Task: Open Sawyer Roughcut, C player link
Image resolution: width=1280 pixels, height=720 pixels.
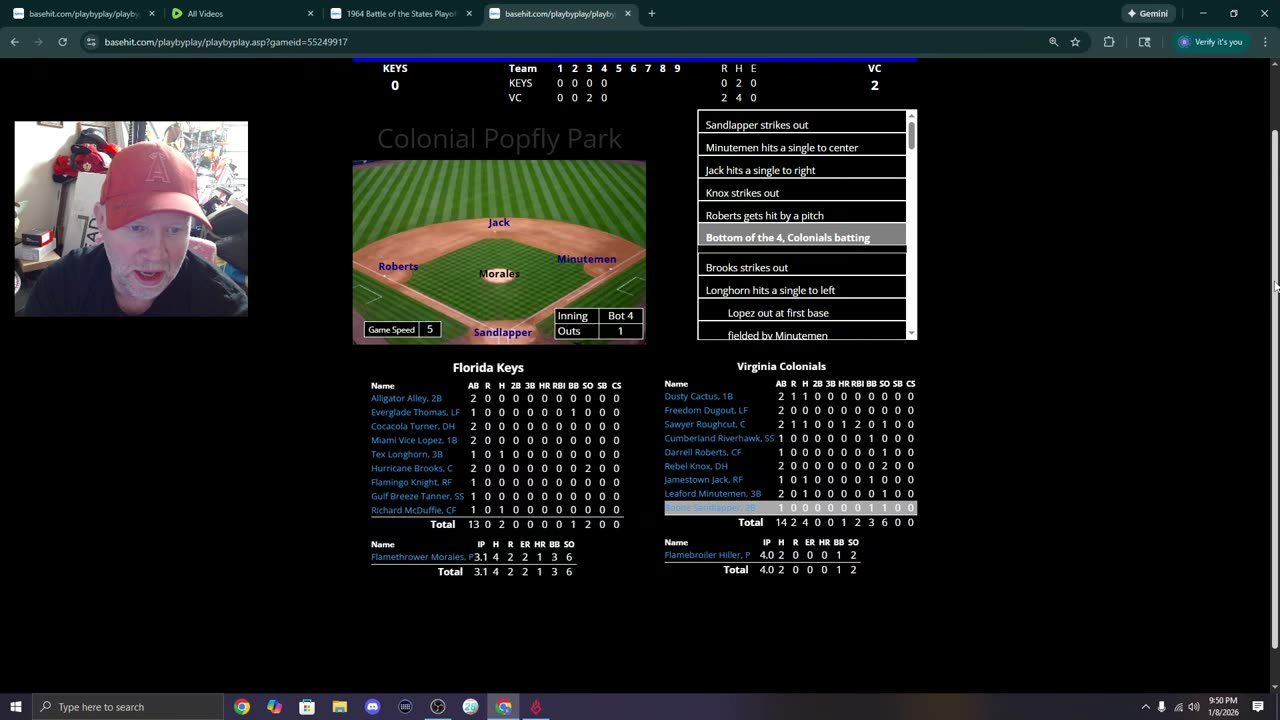Action: (x=705, y=424)
